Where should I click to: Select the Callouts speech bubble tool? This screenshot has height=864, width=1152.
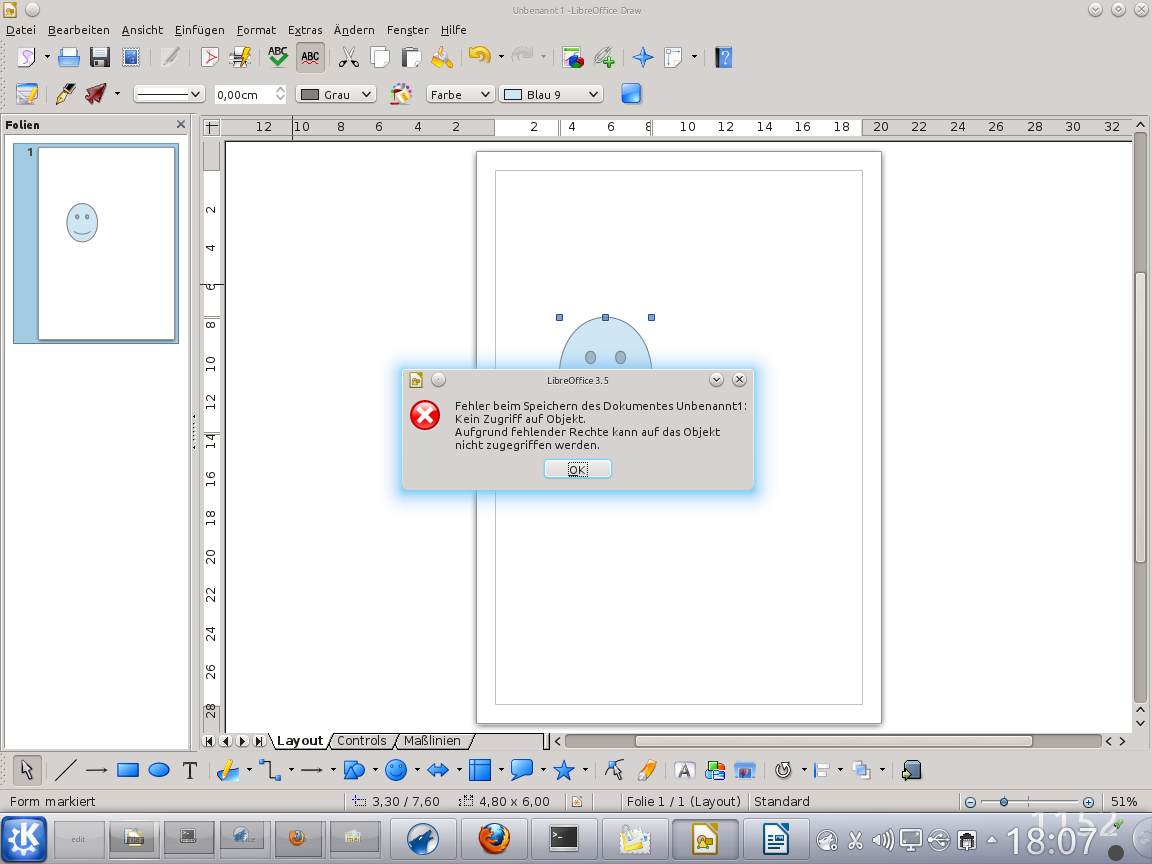(x=522, y=770)
